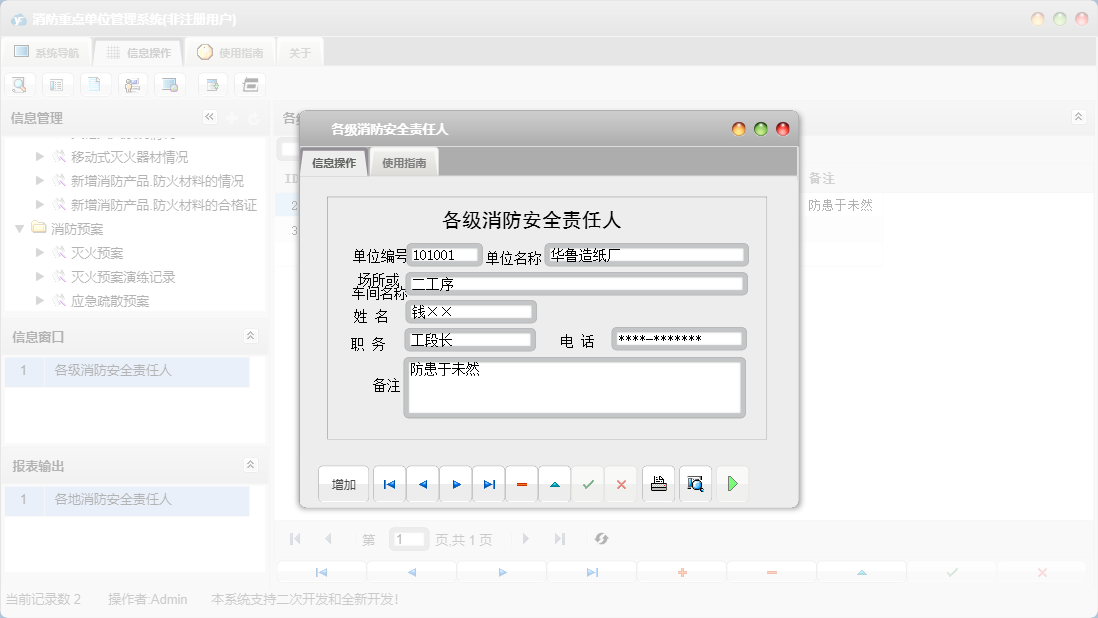Screen dimensions: 1098x618
Task: Click the page number input field
Action: (x=408, y=538)
